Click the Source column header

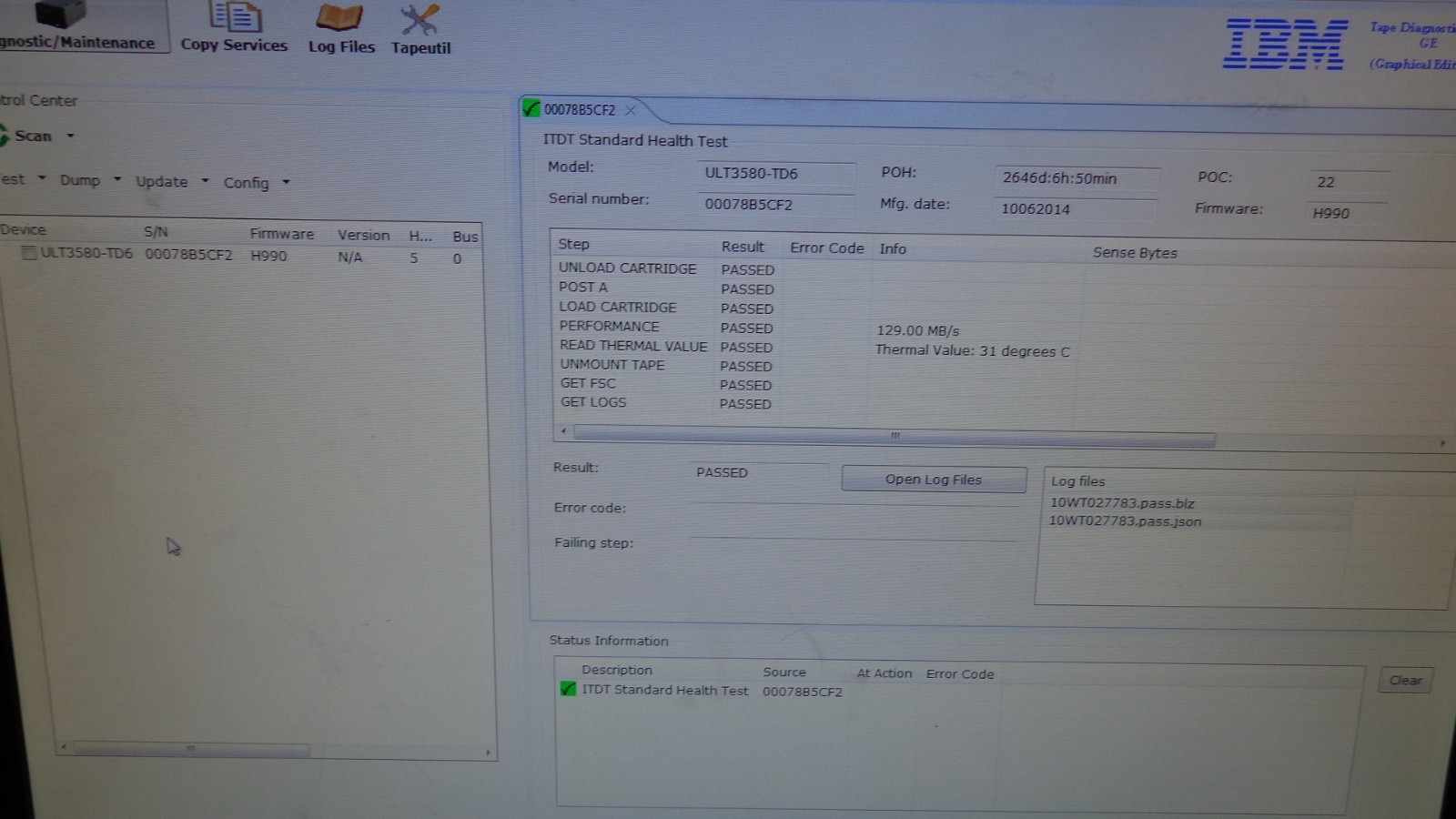[x=784, y=672]
